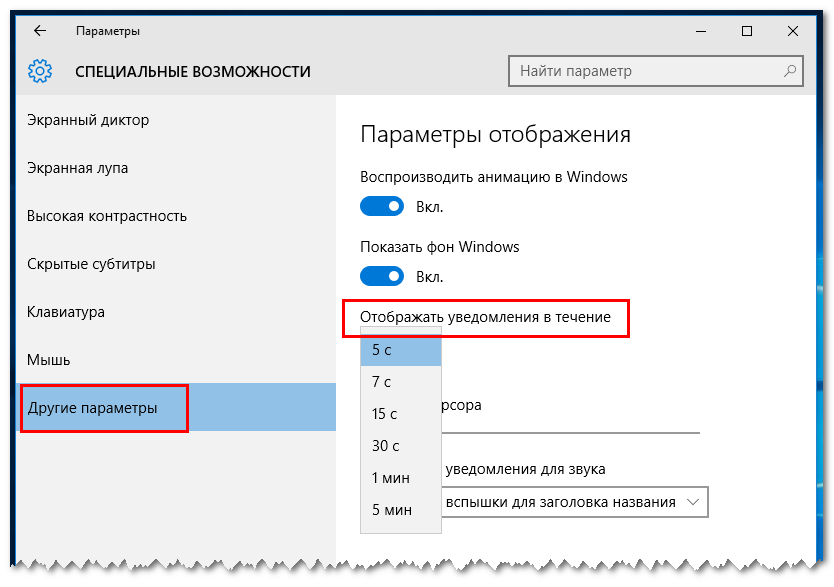Toggle 'Показать фон Windows' switch
The image size is (834, 587).
click(382, 276)
